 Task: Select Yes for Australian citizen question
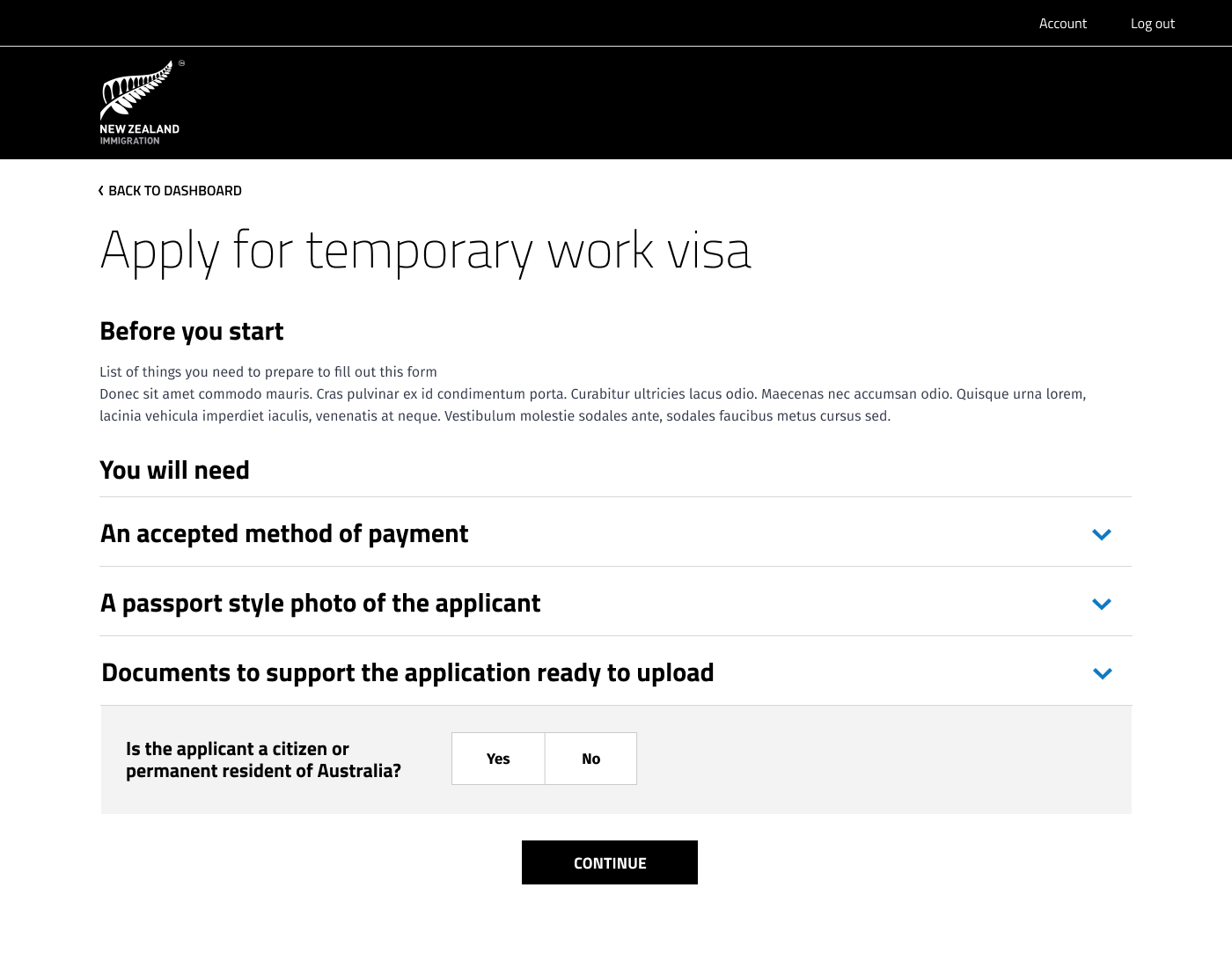[498, 759]
